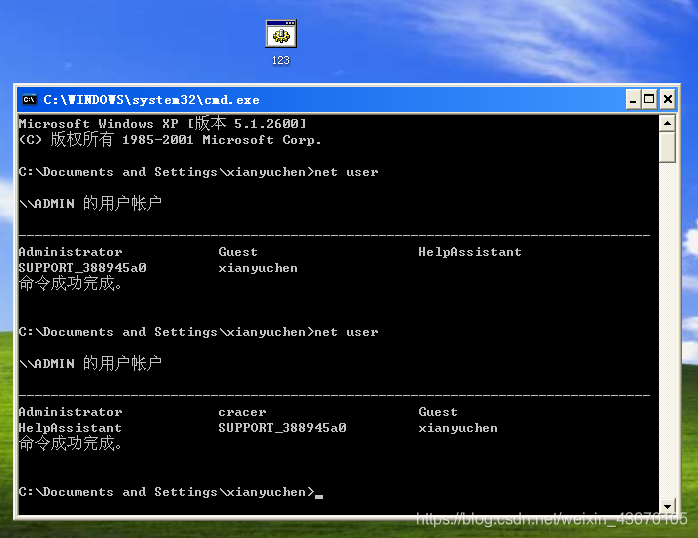This screenshot has height=538, width=698.
Task: Click the console scrollbar up arrow
Action: (x=667, y=123)
